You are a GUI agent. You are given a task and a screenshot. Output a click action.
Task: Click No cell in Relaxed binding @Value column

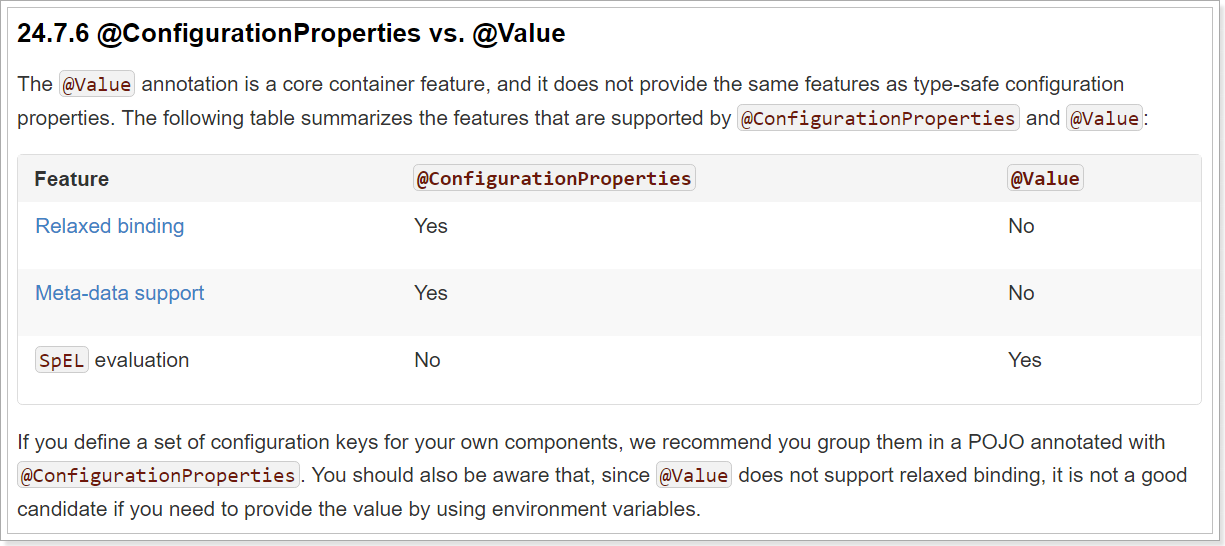pos(1021,226)
